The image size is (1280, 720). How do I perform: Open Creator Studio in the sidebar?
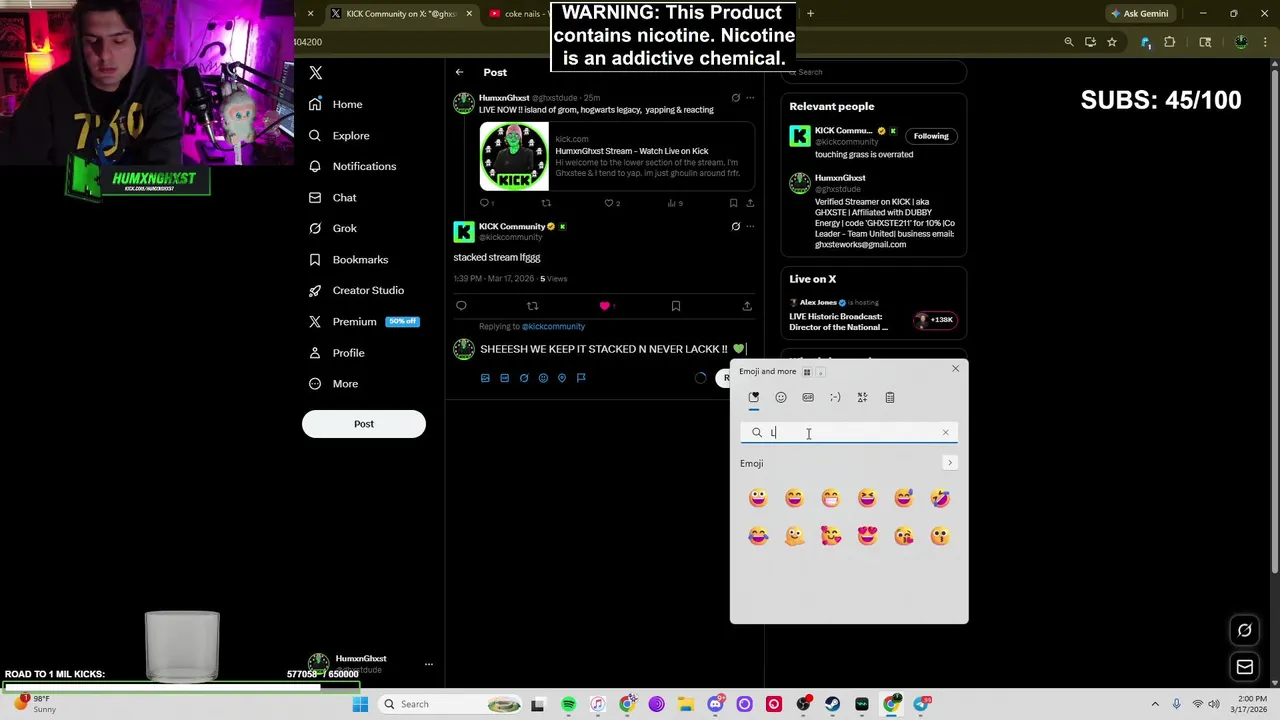tap(356, 290)
